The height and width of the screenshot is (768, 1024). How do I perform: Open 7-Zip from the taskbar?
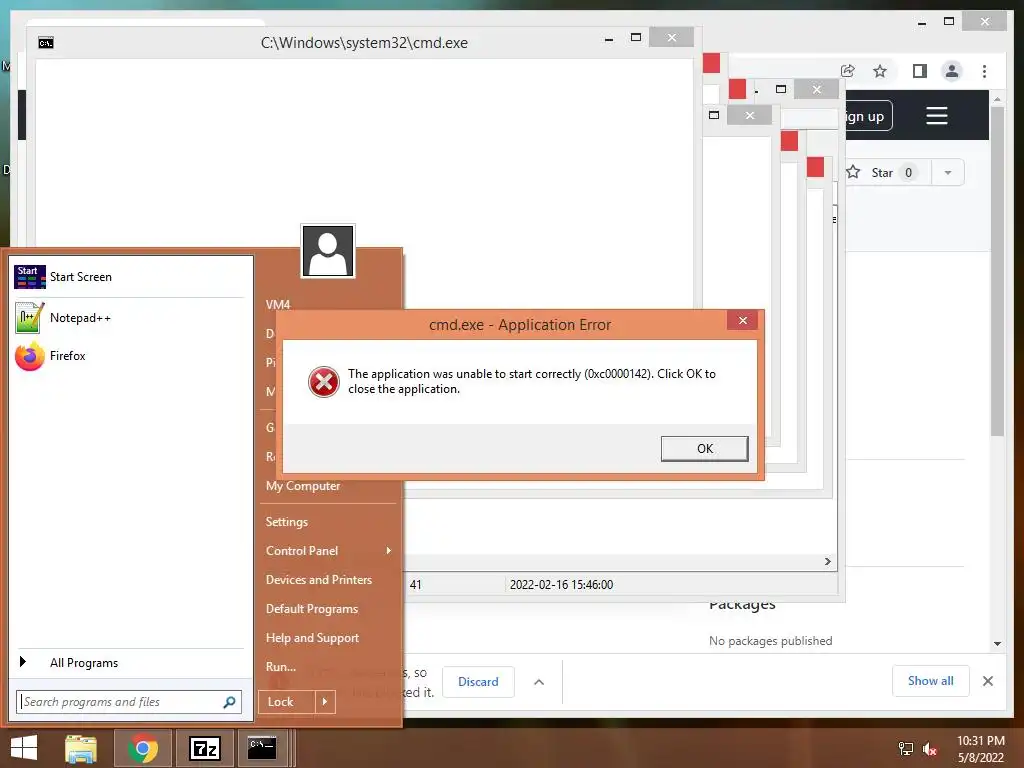pyautogui.click(x=204, y=748)
